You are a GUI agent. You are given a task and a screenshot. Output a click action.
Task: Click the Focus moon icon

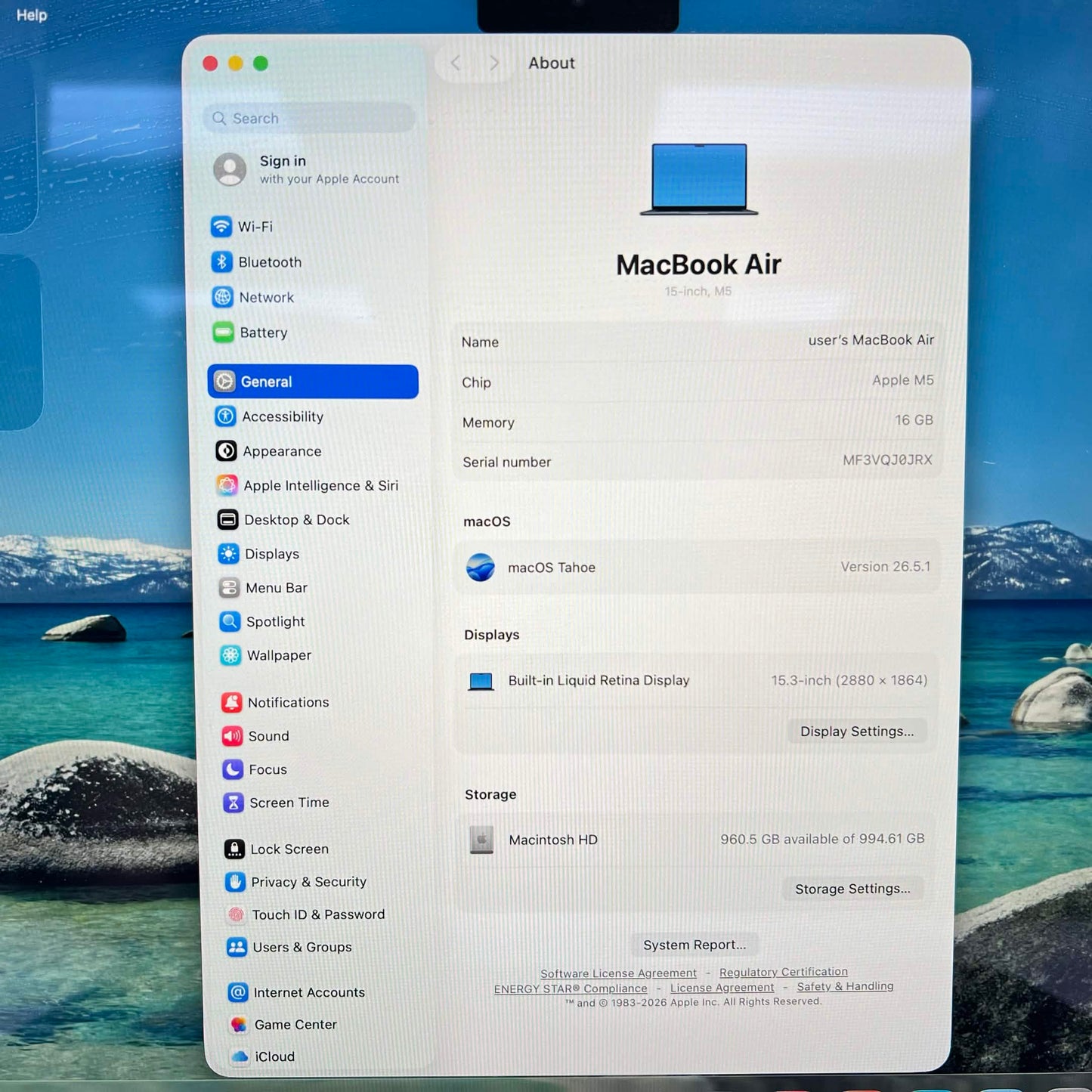[233, 769]
